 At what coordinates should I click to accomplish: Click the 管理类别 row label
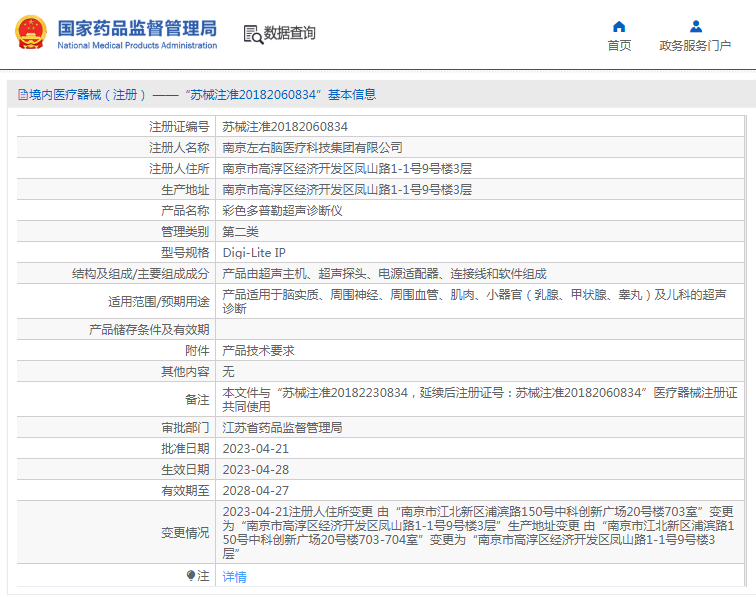point(185,232)
